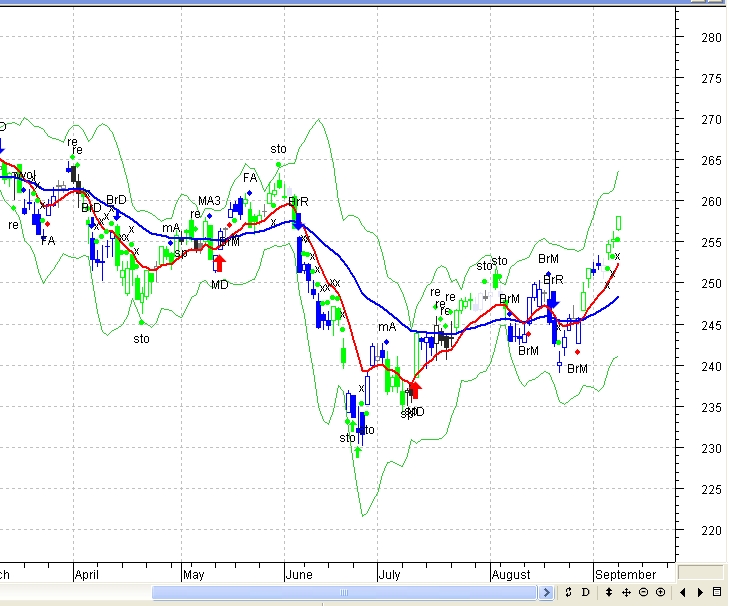Click the 'September' month axis label
The height and width of the screenshot is (606, 729).
pyautogui.click(x=626, y=575)
